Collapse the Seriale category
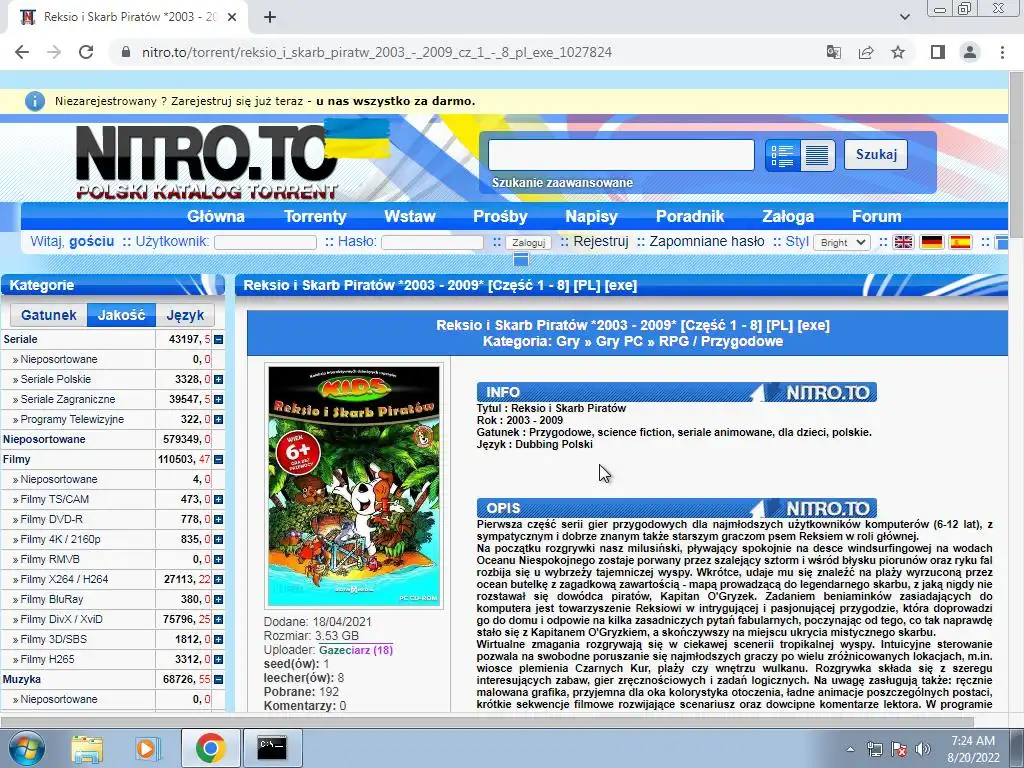Image resolution: width=1024 pixels, height=768 pixels. tap(218, 340)
